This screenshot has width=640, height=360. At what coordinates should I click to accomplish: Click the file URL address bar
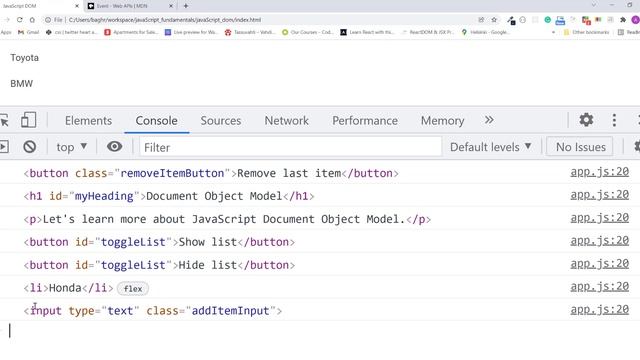(261, 20)
